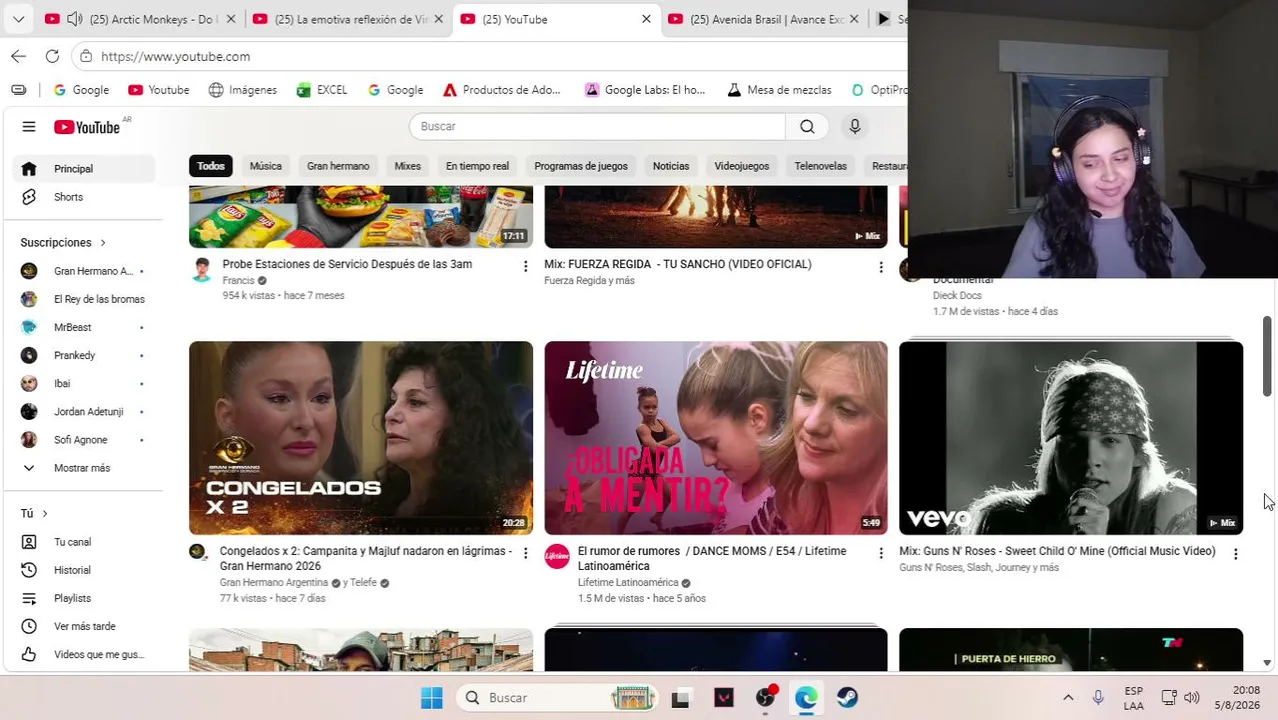This screenshot has height=720, width=1278.
Task: Open Mesa de mezclas bookmark
Action: [779, 90]
